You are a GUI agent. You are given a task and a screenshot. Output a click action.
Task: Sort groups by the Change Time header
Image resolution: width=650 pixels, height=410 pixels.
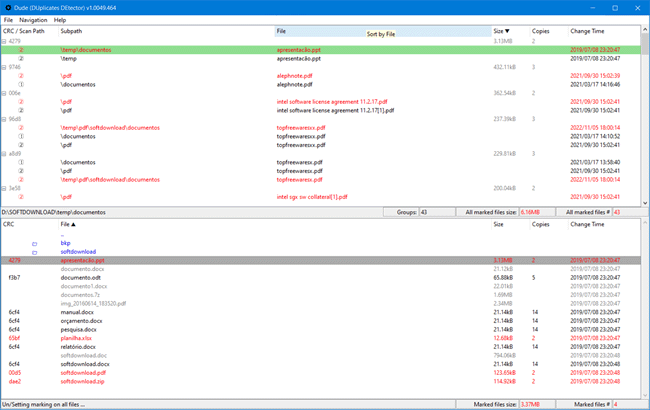[x=604, y=31]
